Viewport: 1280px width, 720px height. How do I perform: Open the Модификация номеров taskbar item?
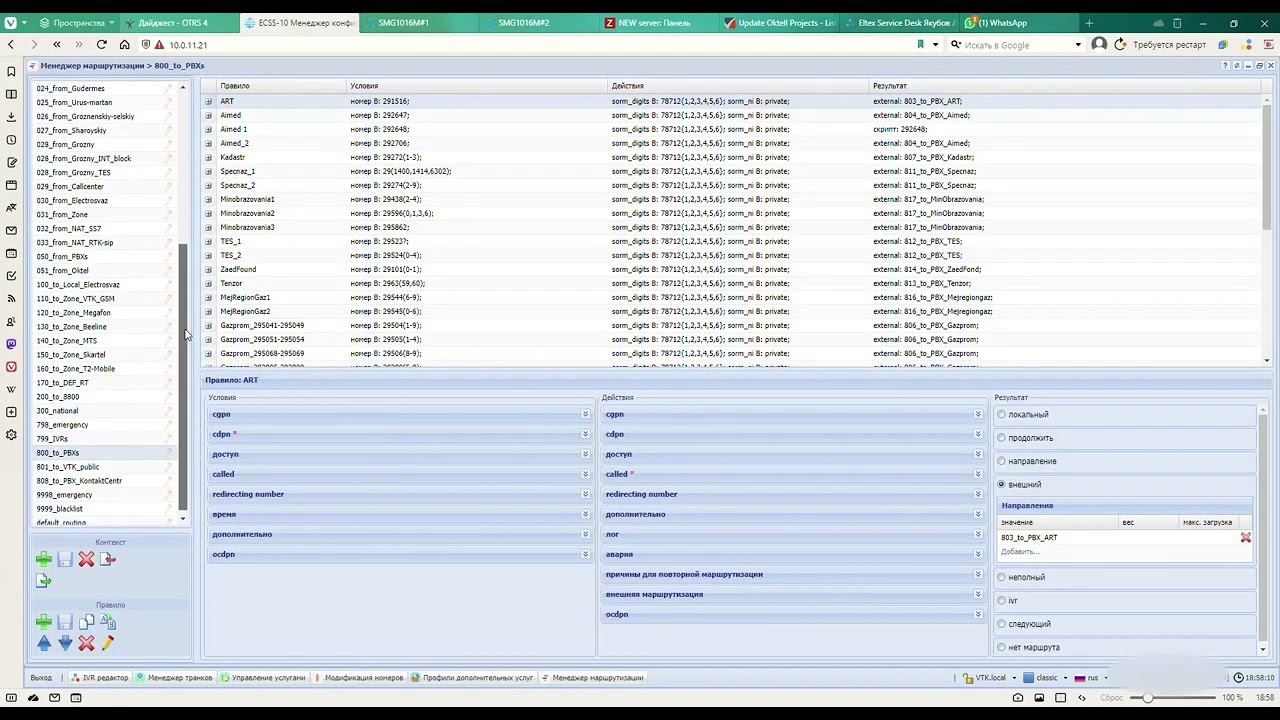(x=359, y=678)
